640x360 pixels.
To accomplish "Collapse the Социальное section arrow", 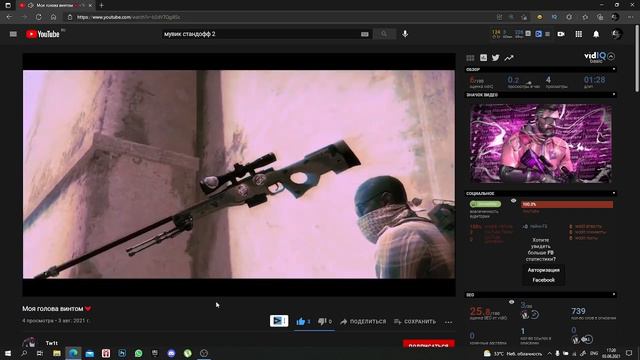I will click(x=613, y=193).
